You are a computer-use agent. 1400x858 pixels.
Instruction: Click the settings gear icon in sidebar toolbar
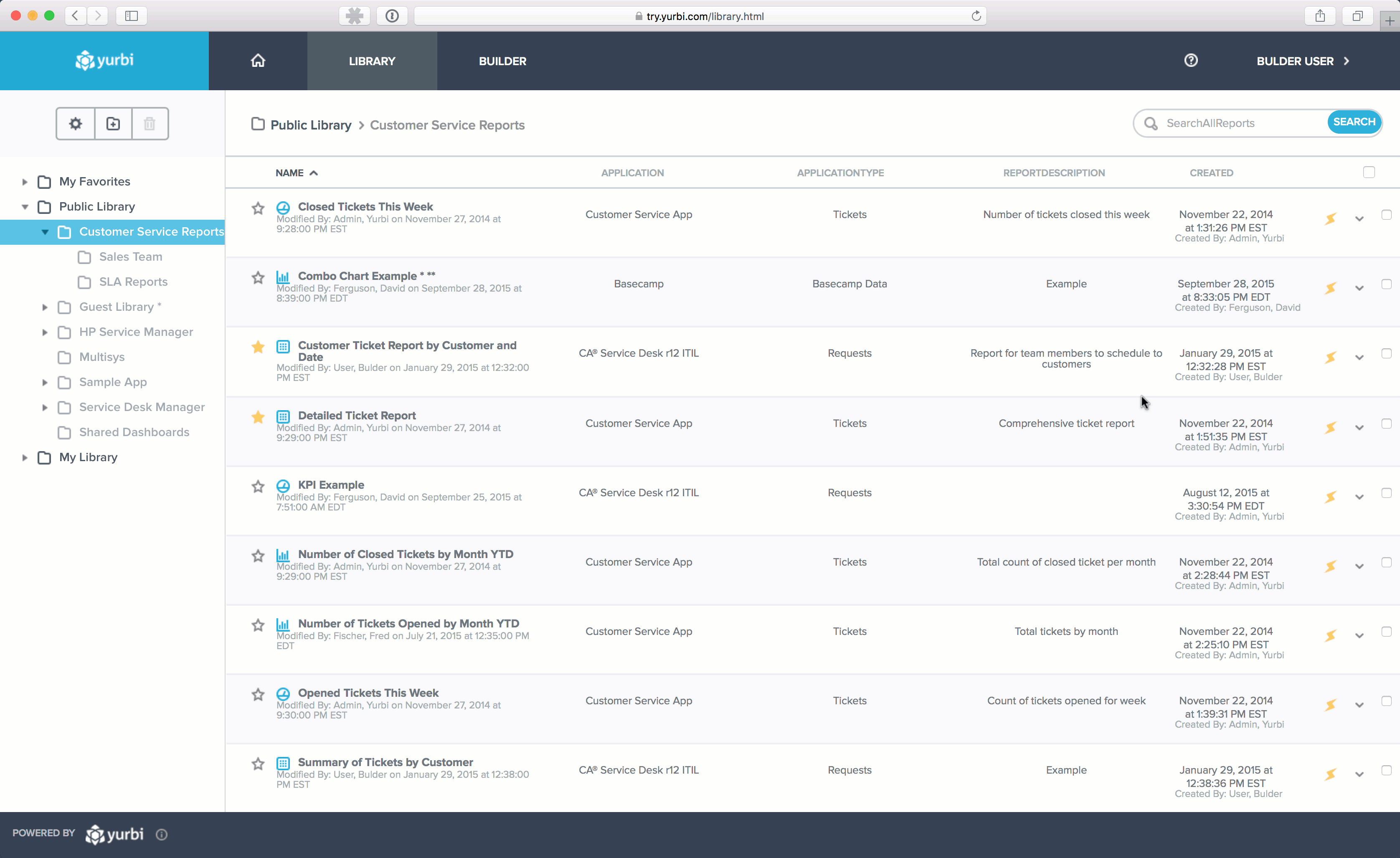76,124
